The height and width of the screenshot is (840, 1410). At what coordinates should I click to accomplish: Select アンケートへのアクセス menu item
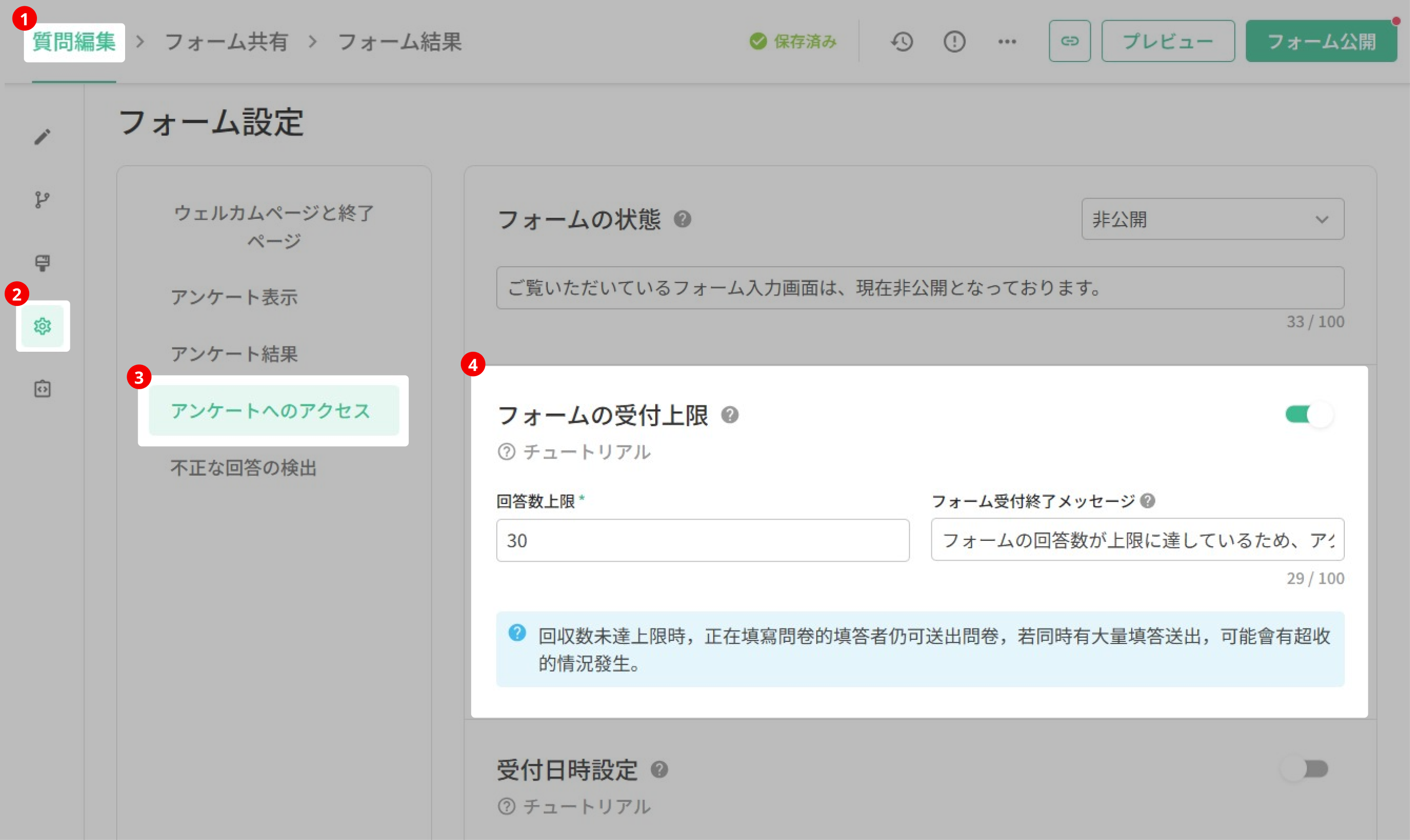pyautogui.click(x=274, y=411)
